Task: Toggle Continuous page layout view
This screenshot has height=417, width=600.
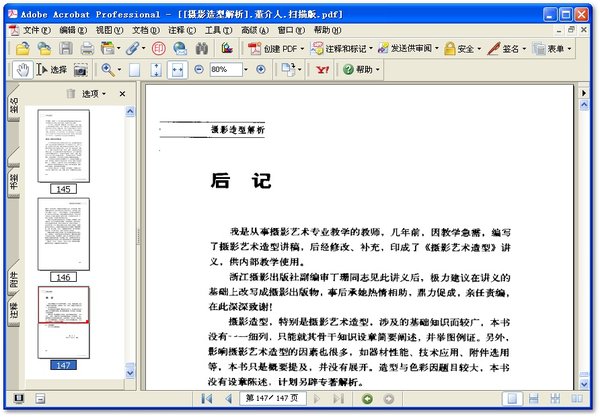Action: (534, 399)
